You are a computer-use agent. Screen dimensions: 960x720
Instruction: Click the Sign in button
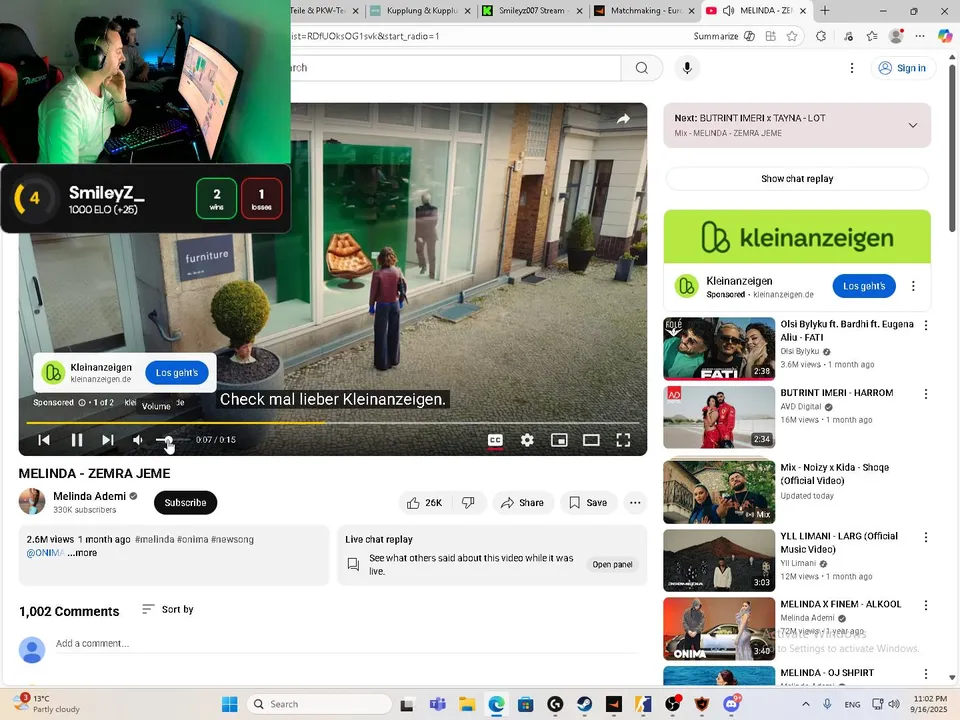[x=903, y=68]
